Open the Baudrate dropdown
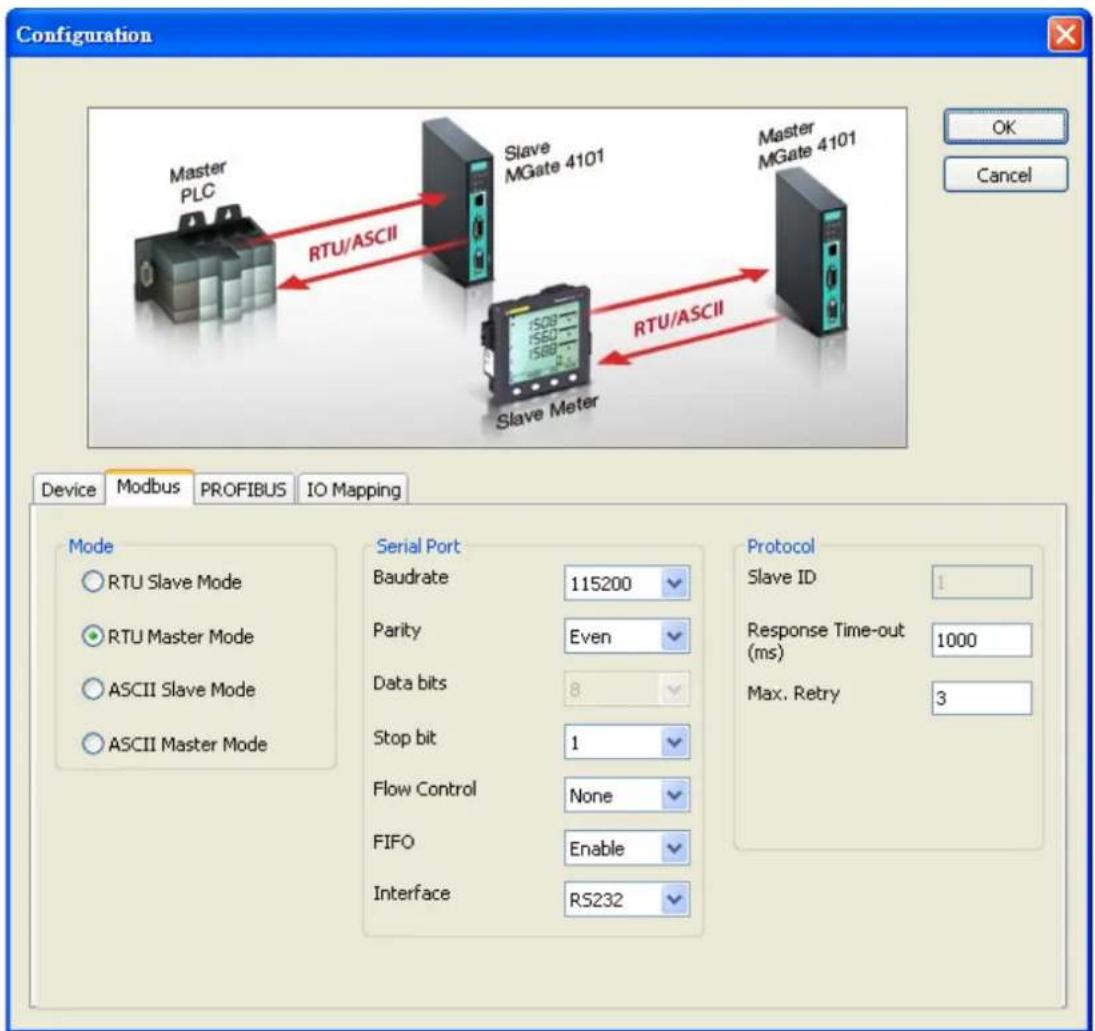 [626, 583]
